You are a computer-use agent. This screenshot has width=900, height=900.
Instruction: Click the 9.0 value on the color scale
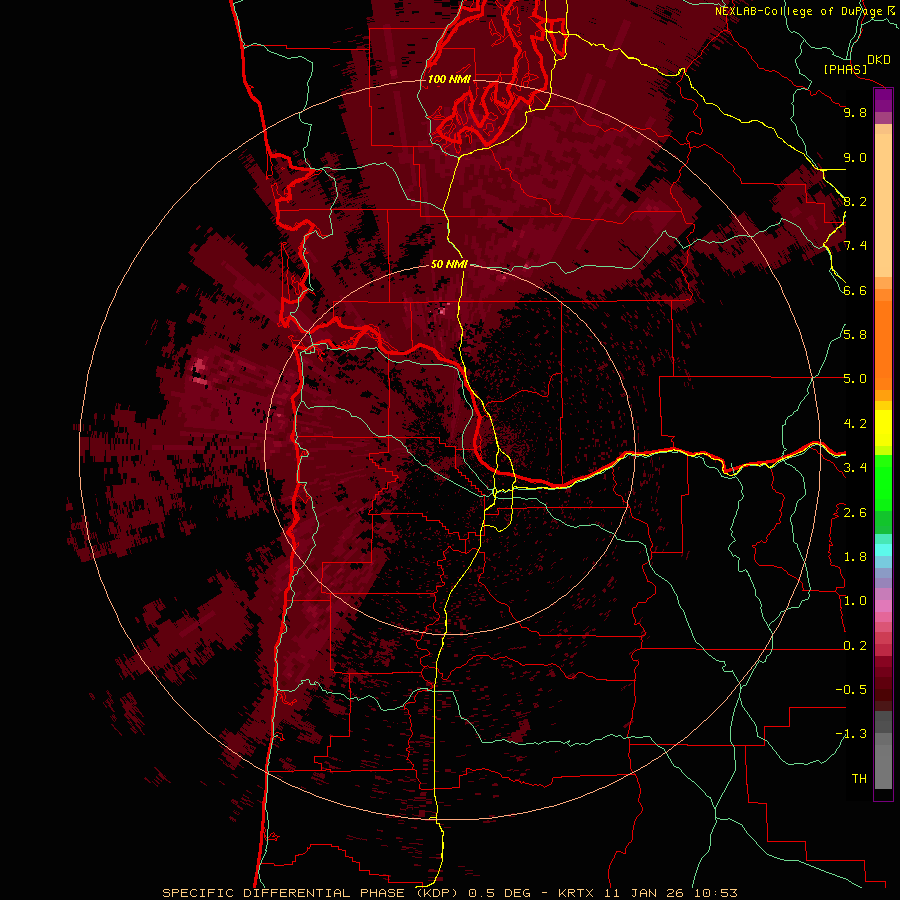click(x=855, y=157)
